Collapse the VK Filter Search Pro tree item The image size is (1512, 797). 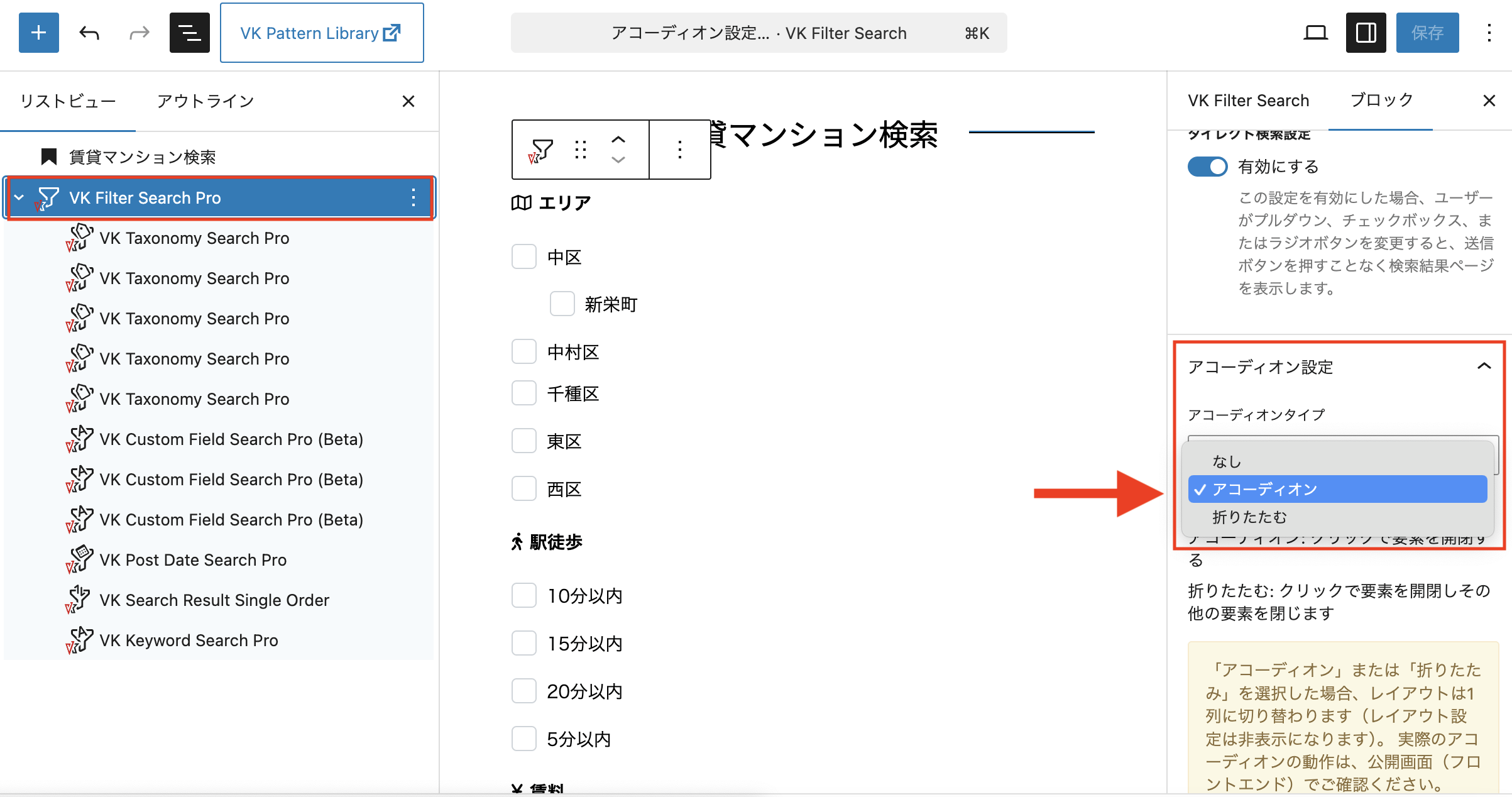19,198
